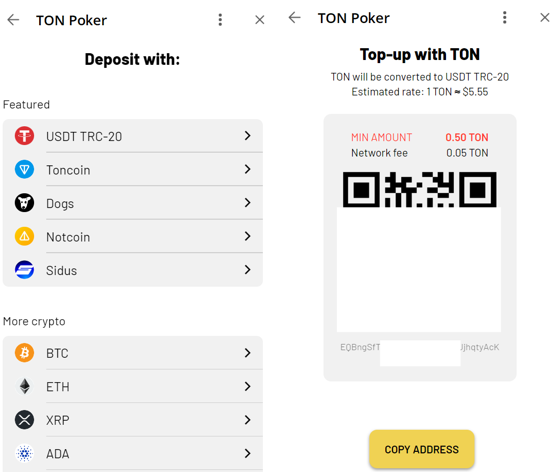Image resolution: width=557 pixels, height=472 pixels.
Task: Select the Cardano ADA icon
Action: [25, 453]
